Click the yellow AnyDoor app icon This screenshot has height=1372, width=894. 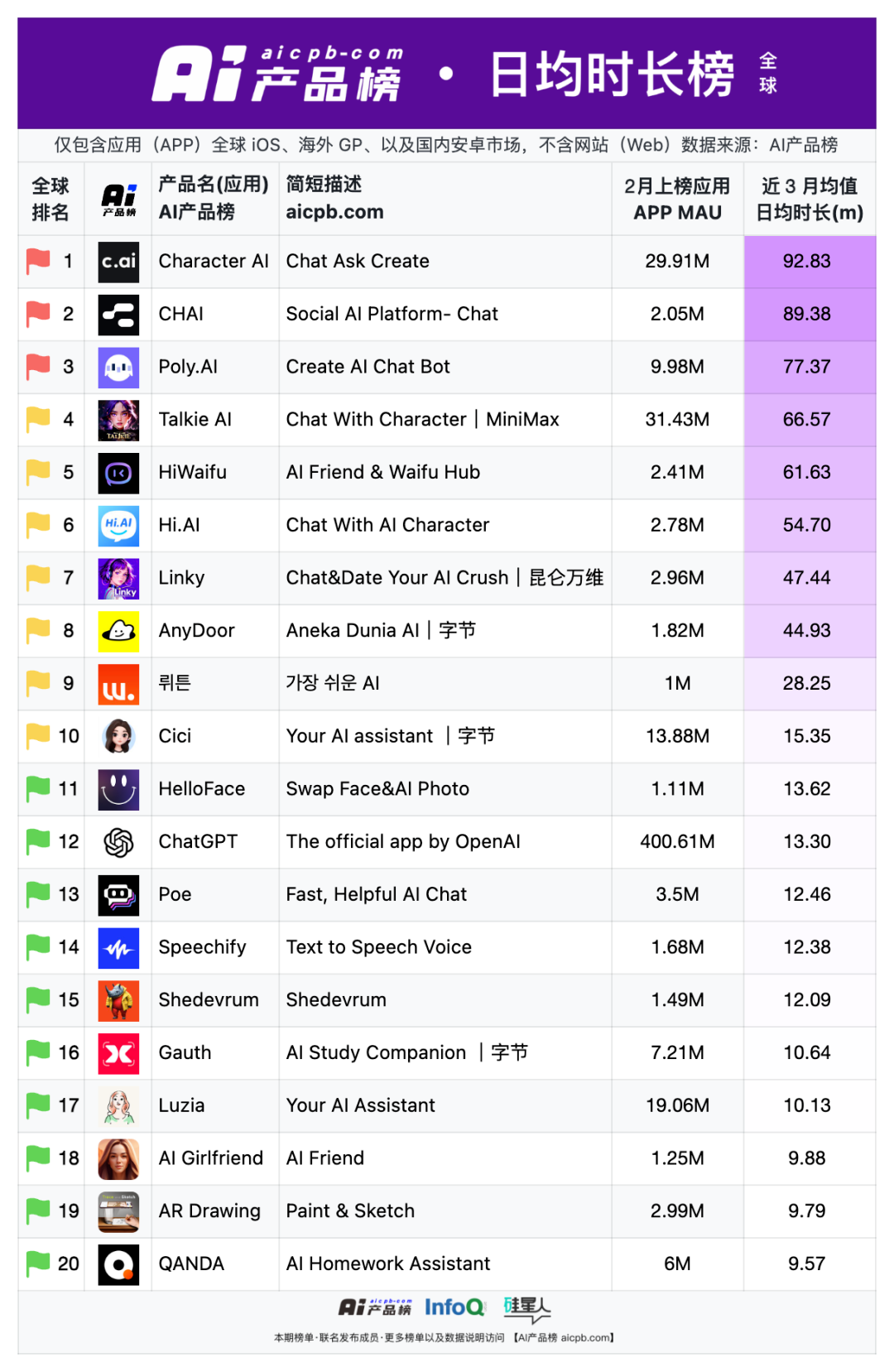pos(118,631)
